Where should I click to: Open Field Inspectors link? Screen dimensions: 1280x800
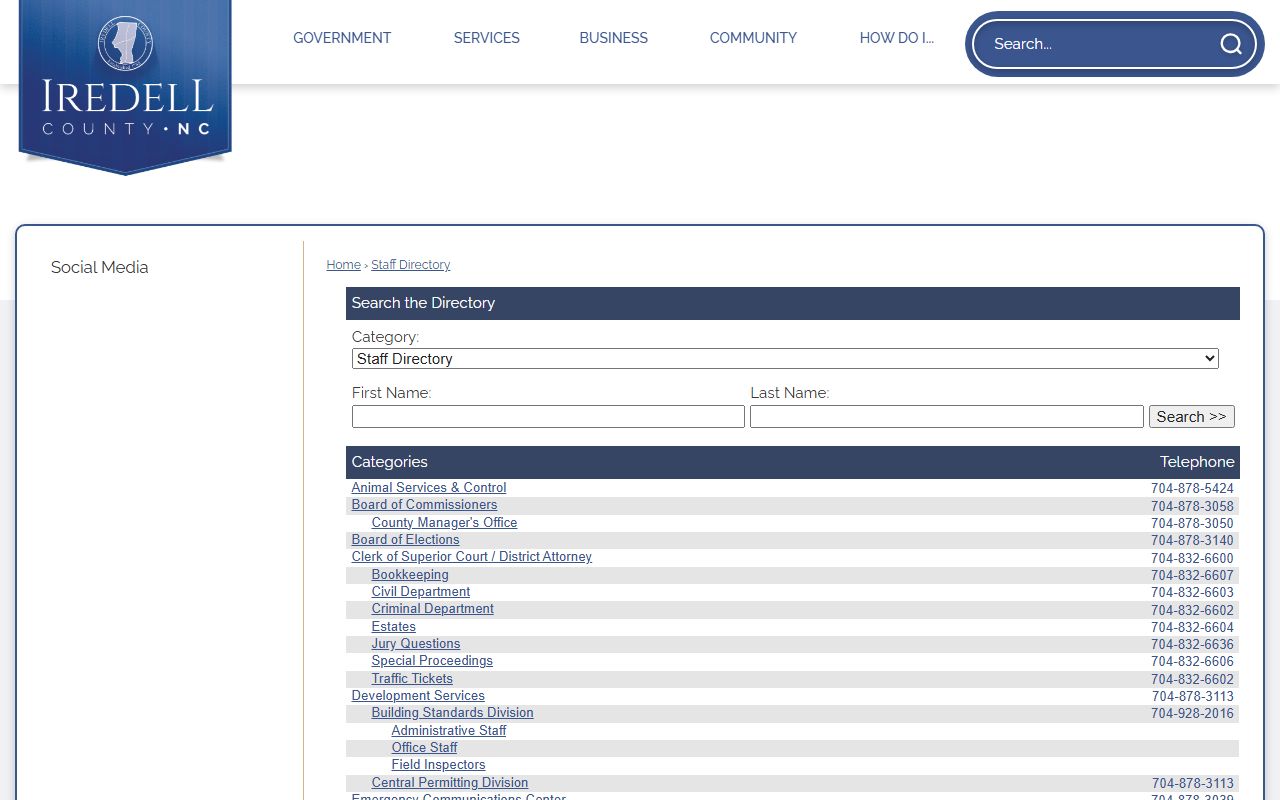(438, 765)
